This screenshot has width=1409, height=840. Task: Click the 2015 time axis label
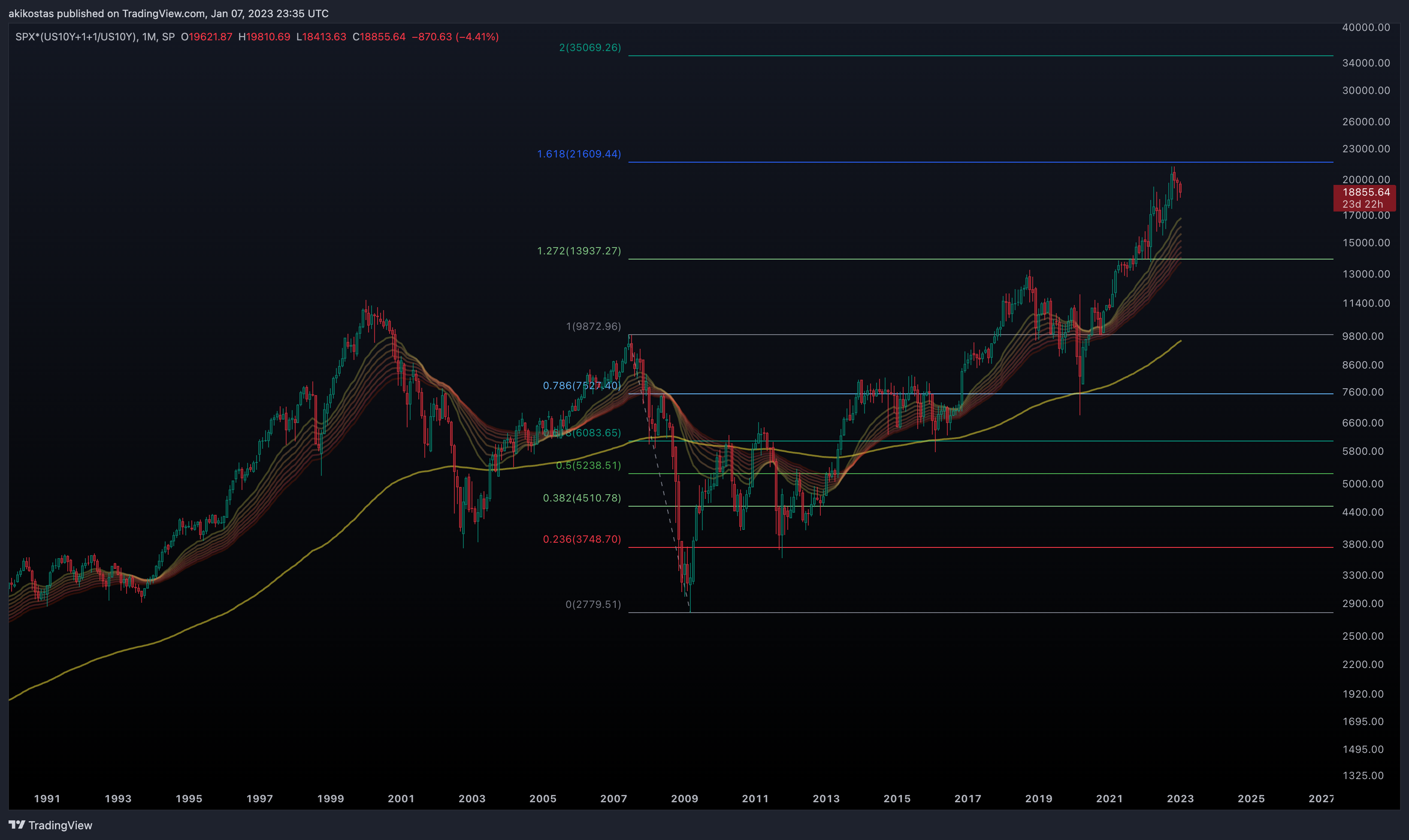[x=897, y=799]
